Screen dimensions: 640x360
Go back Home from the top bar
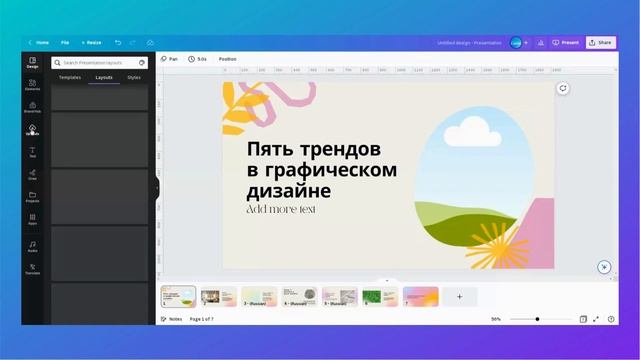tap(39, 42)
